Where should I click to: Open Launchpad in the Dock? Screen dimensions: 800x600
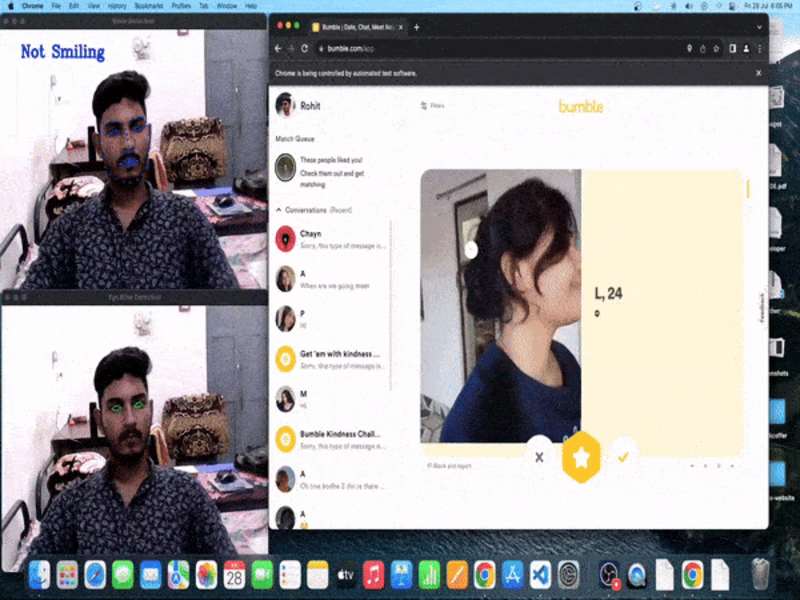[67, 574]
